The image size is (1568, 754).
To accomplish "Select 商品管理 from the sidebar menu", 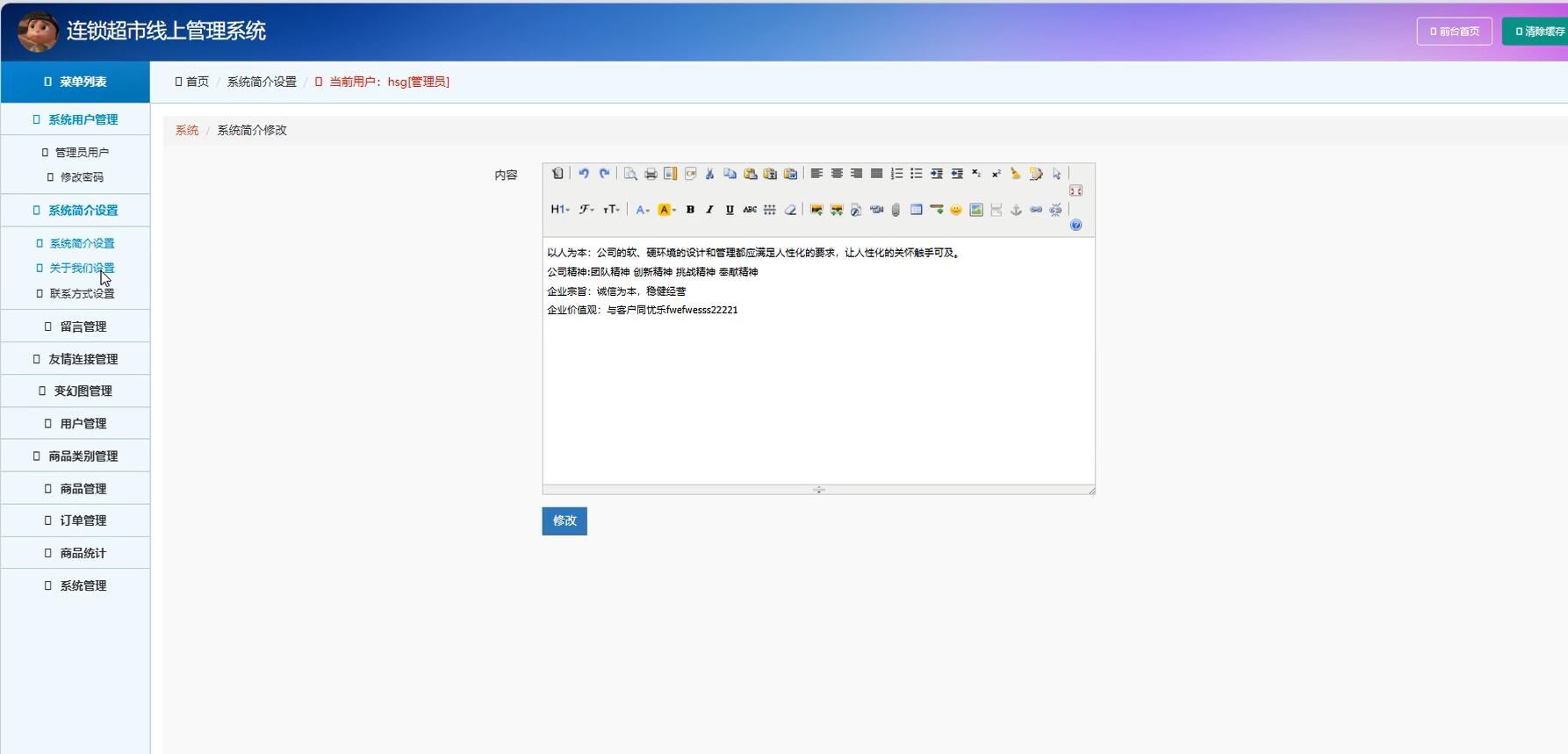I will point(83,489).
